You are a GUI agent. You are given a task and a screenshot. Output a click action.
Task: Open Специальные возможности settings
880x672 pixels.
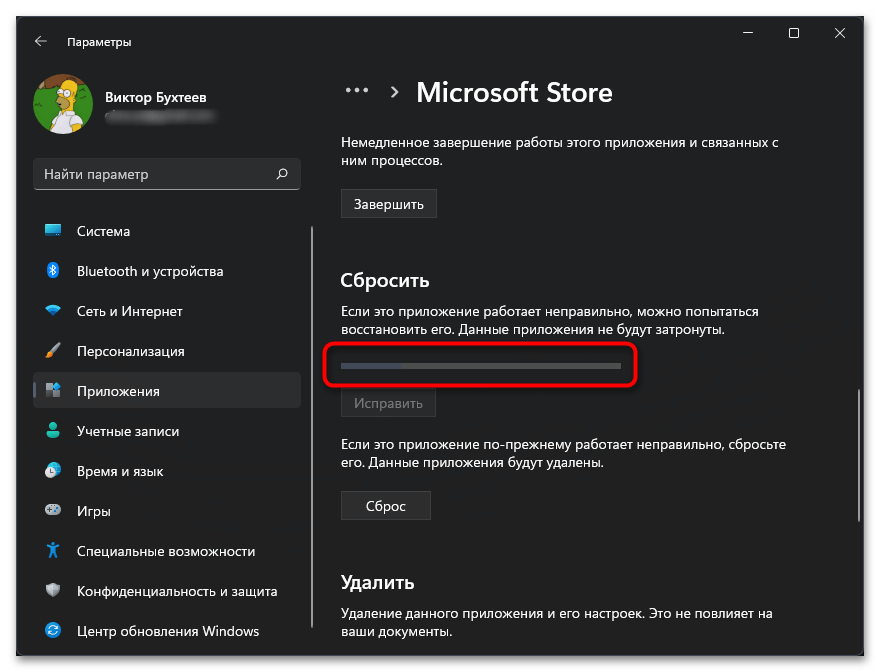[165, 551]
